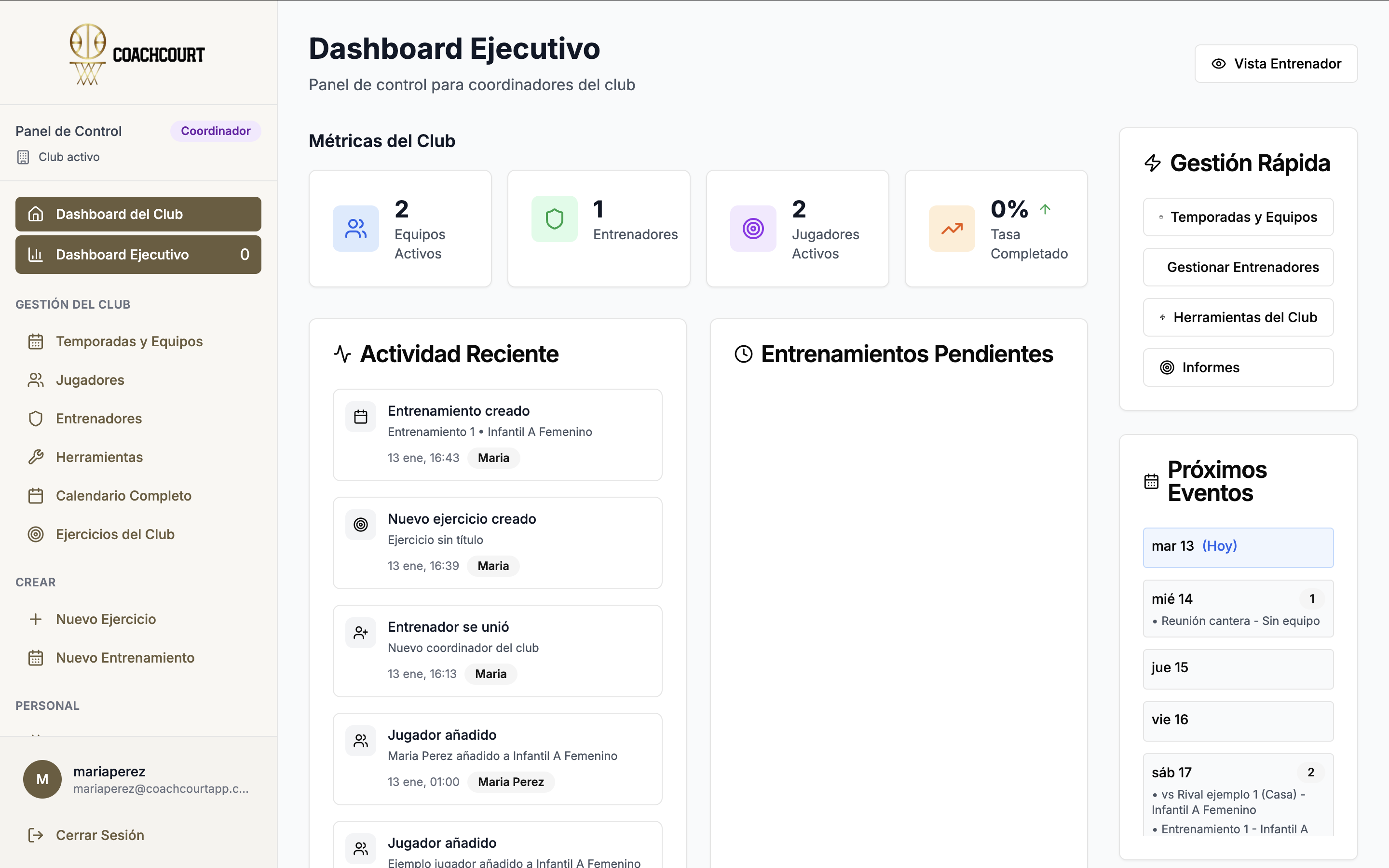
Task: Expand the mié 14 event entry
Action: 1238,609
